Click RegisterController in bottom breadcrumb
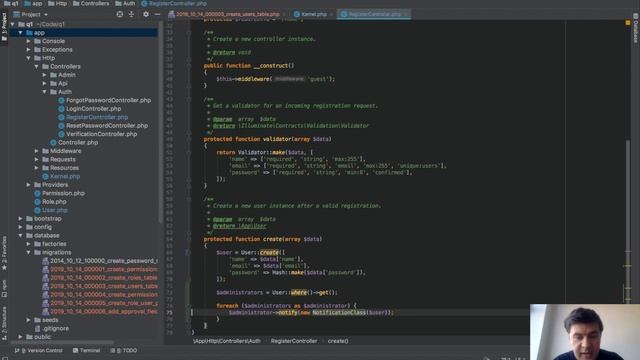Screen dimensions: 640x360 pyautogui.click(x=294, y=341)
